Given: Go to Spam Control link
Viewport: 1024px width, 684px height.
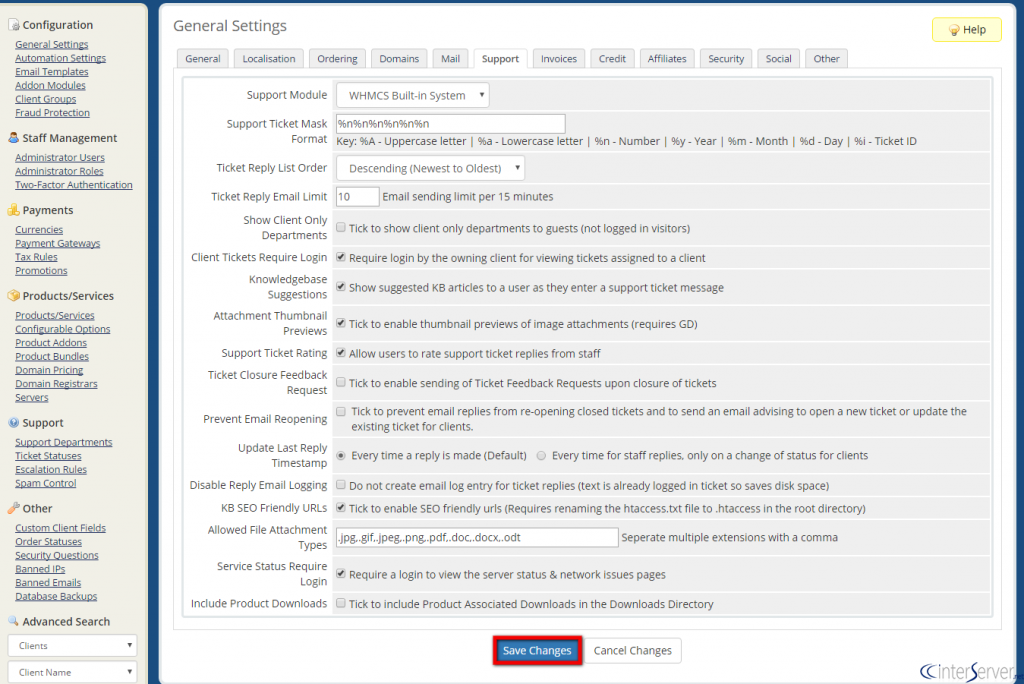Looking at the screenshot, I should pos(46,483).
